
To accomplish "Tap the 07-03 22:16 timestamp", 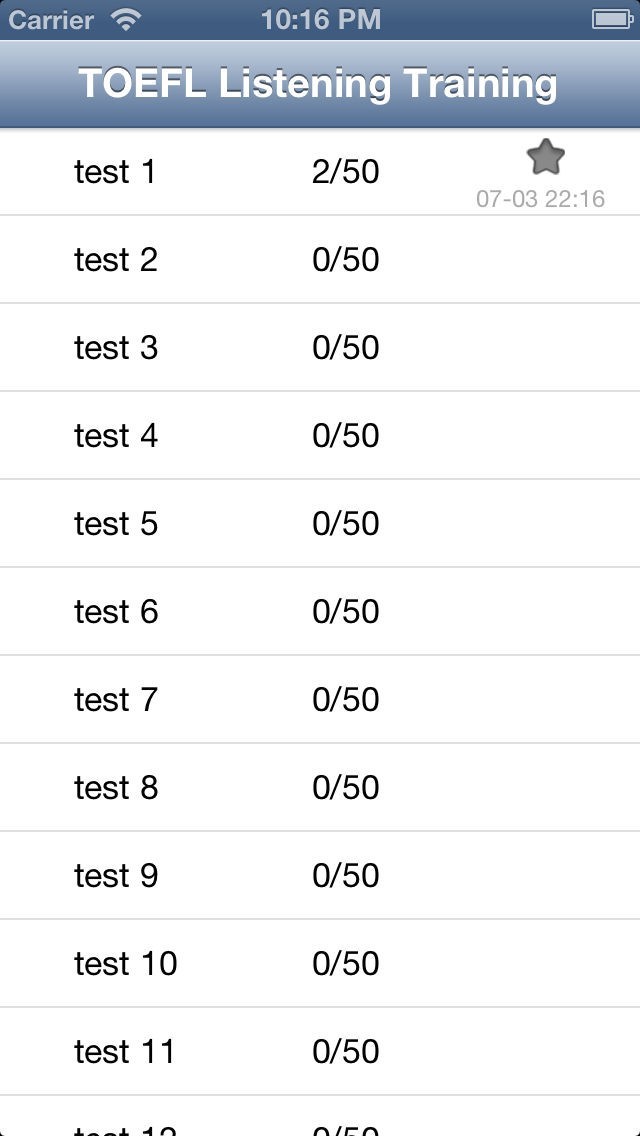I will point(540,199).
